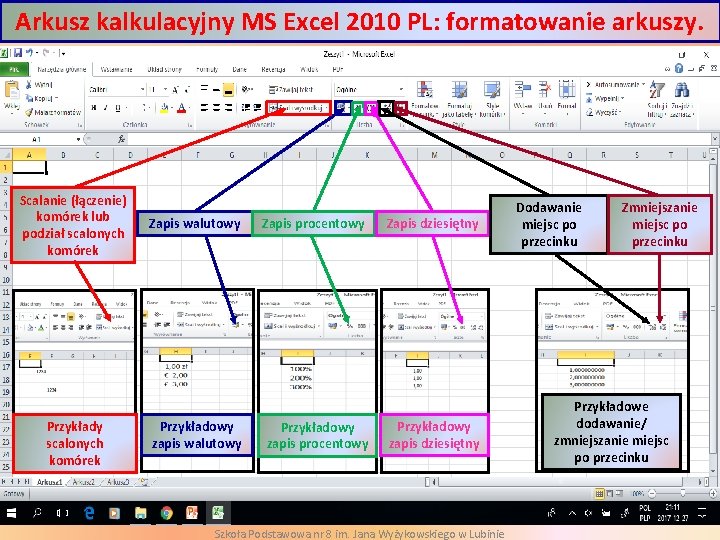Viewport: 720px width, 540px height.
Task: Open the cells Format menu
Action: 567,97
